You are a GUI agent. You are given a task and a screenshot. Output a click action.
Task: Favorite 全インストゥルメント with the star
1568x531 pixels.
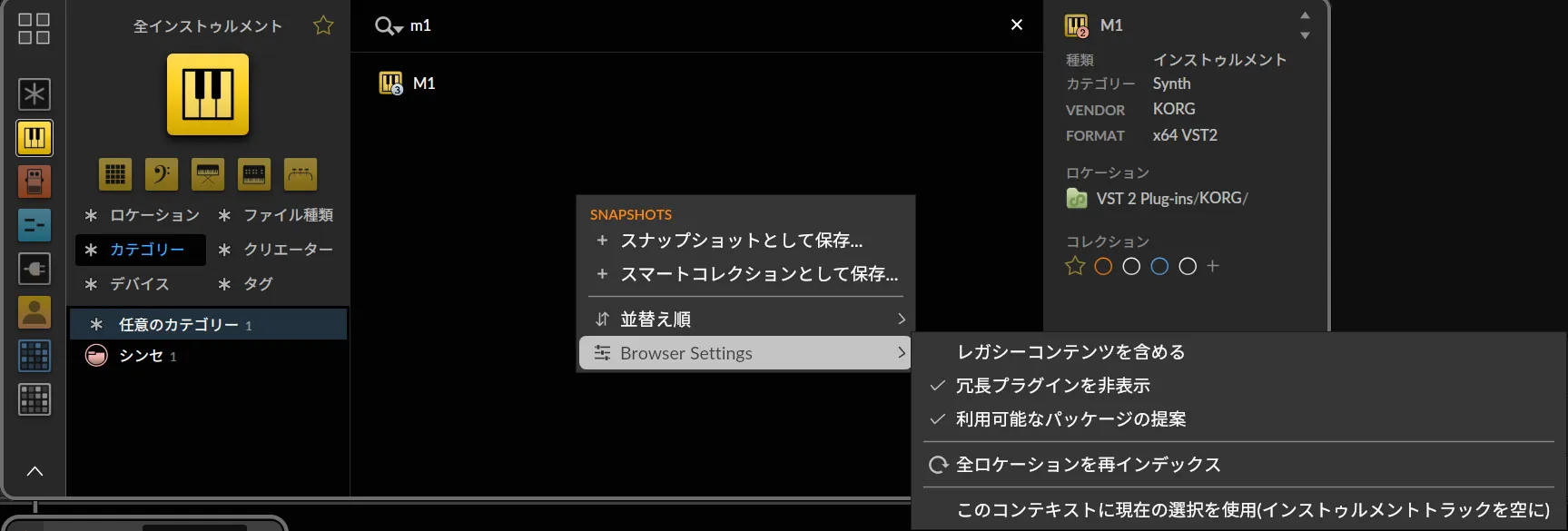[323, 25]
